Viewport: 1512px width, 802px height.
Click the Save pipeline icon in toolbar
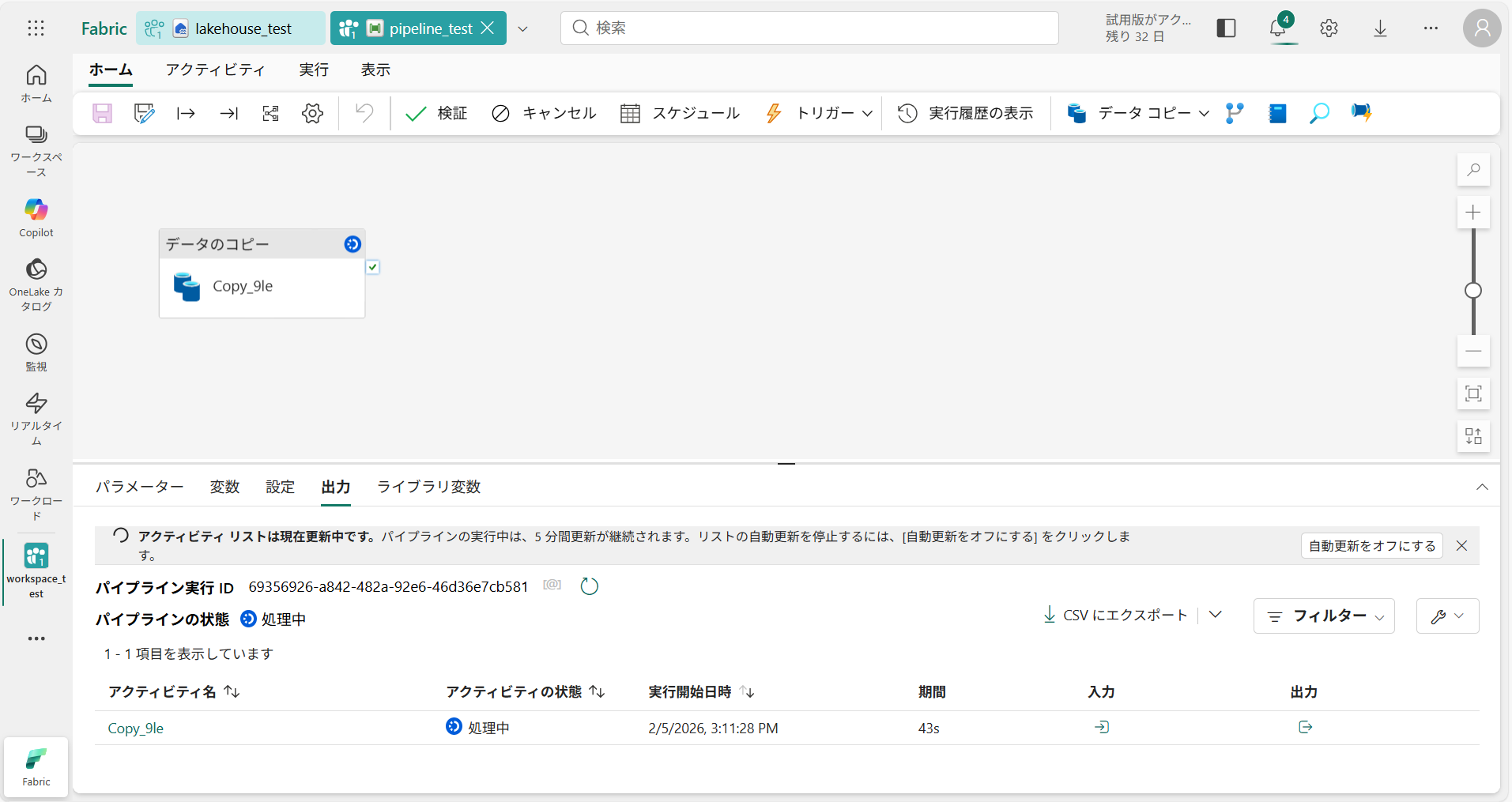102,113
